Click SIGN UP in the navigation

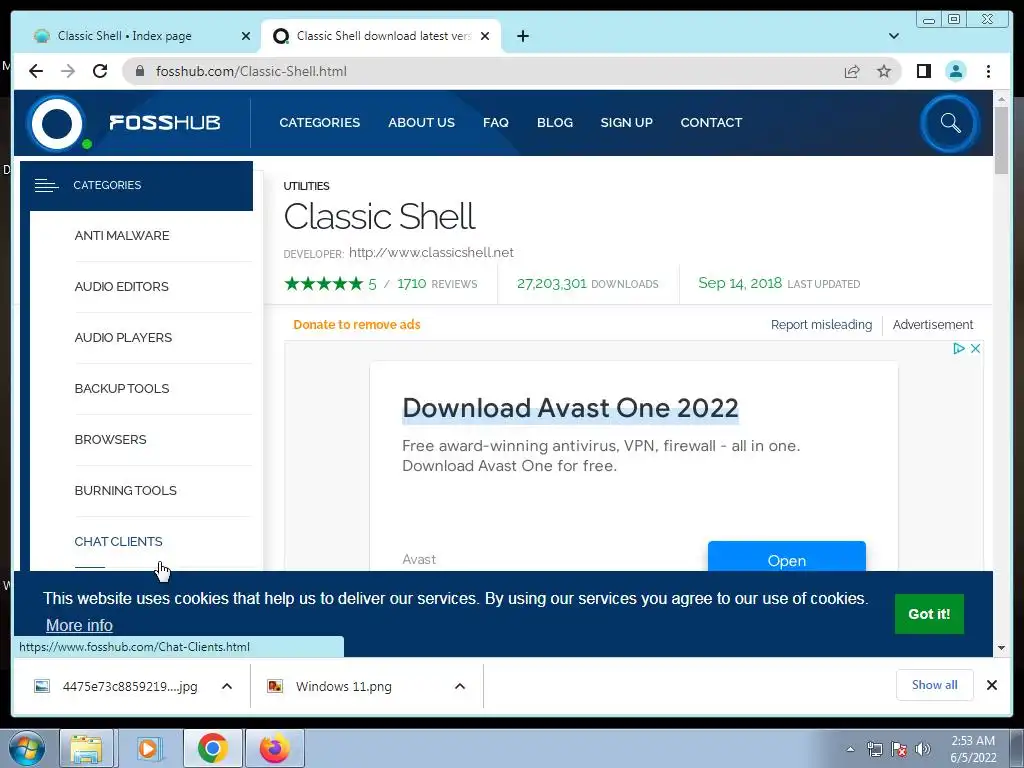tap(626, 123)
